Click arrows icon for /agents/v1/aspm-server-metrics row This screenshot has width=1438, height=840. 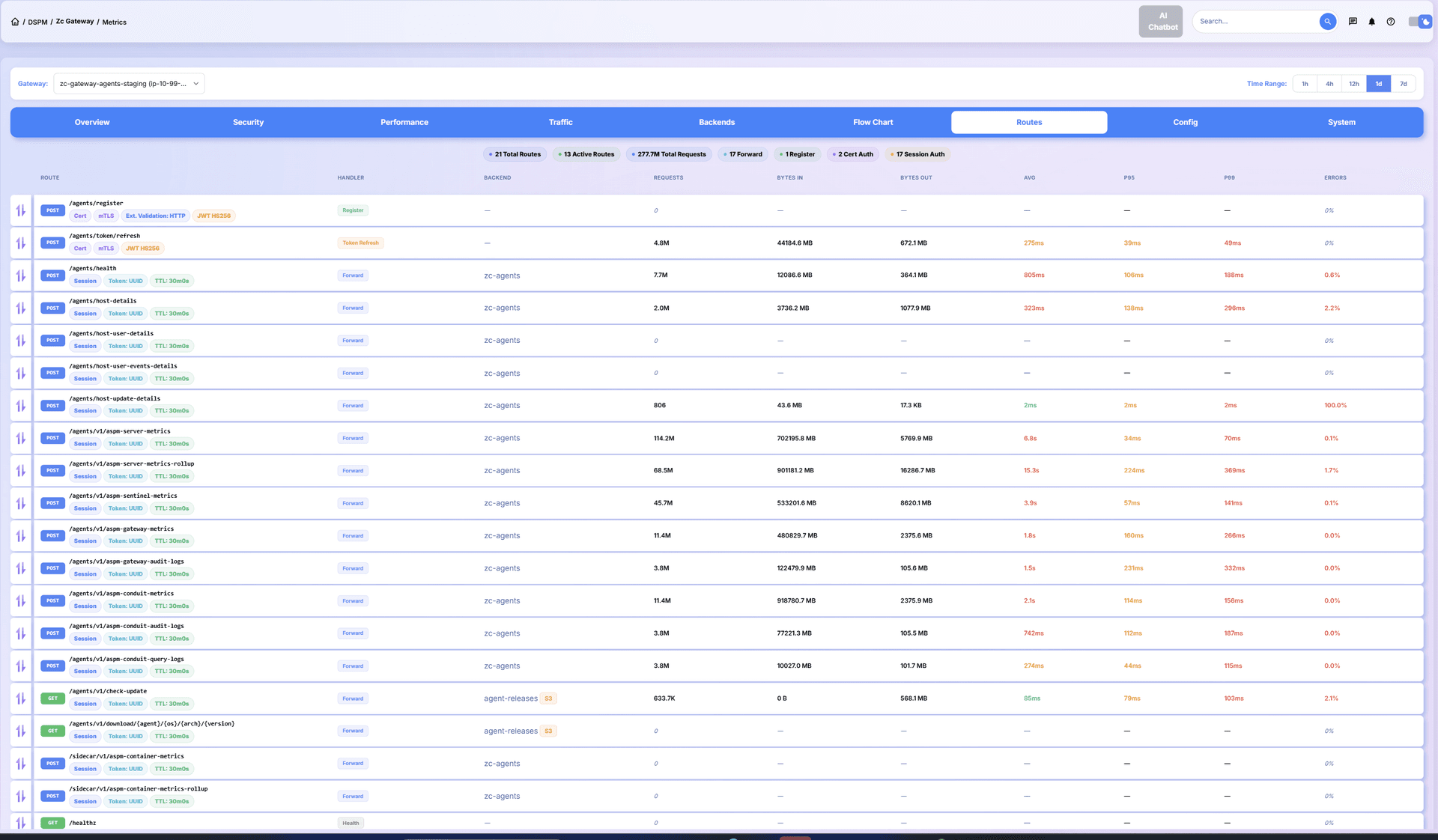click(x=21, y=438)
